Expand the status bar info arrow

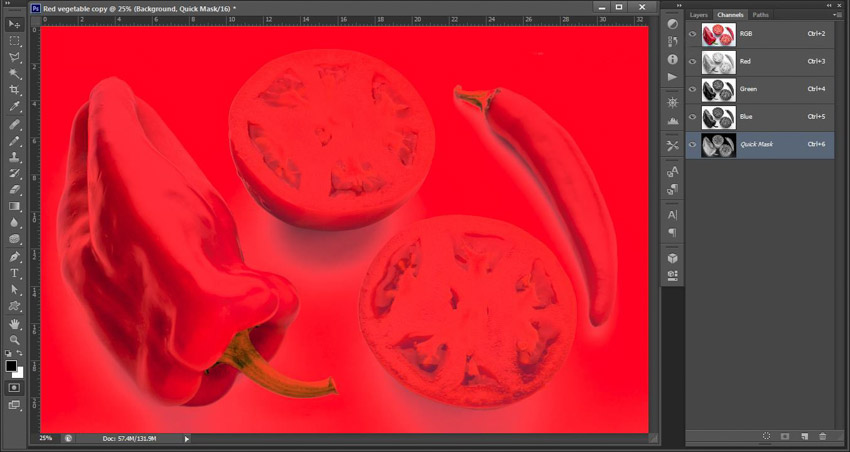[186, 438]
